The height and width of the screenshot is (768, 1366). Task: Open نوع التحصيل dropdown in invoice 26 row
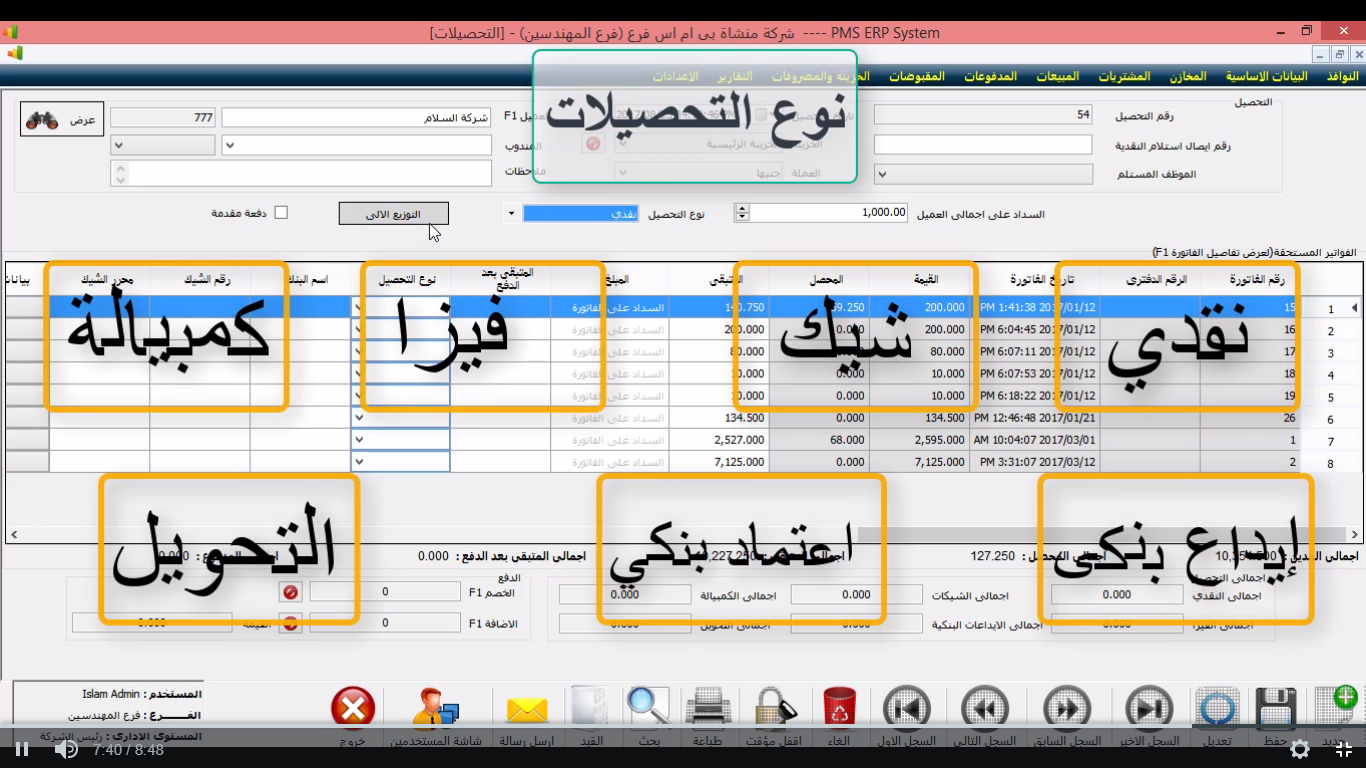coord(358,418)
